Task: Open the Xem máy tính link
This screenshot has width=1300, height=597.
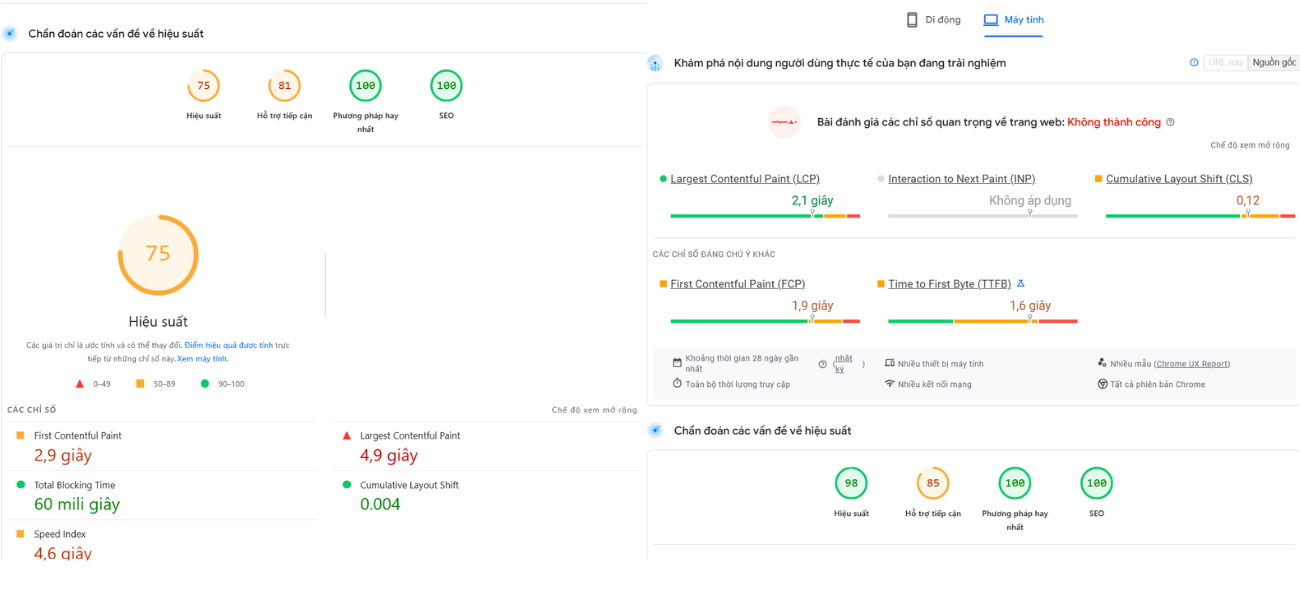Action: (x=202, y=358)
